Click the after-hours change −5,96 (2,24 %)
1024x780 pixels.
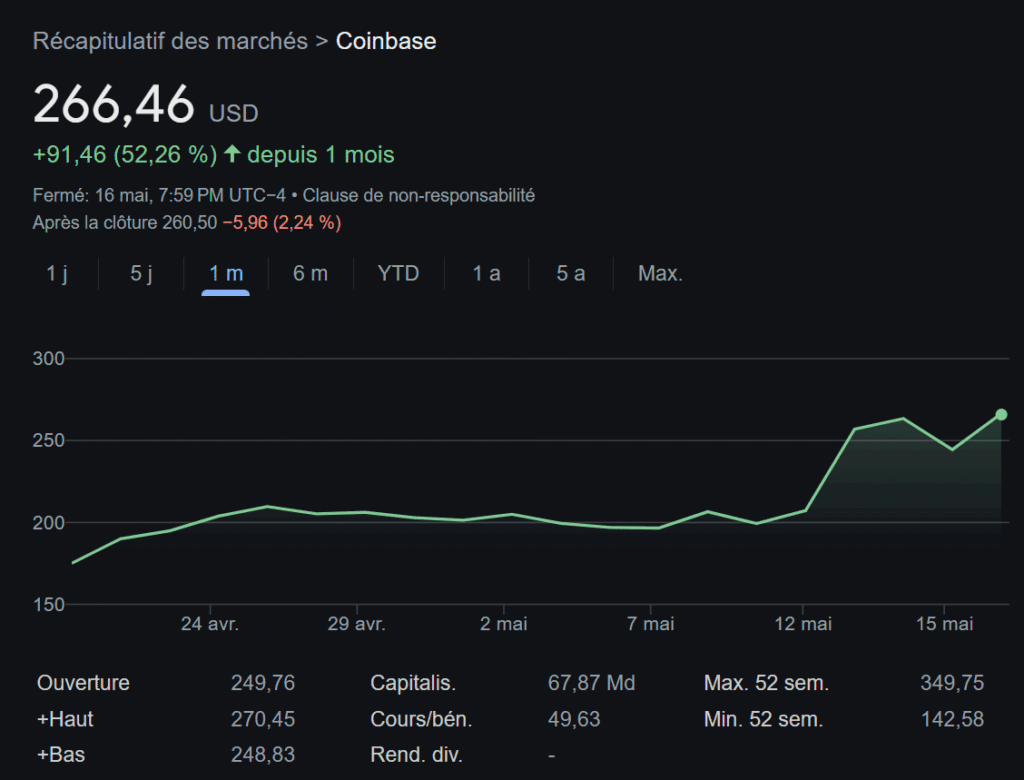281,223
